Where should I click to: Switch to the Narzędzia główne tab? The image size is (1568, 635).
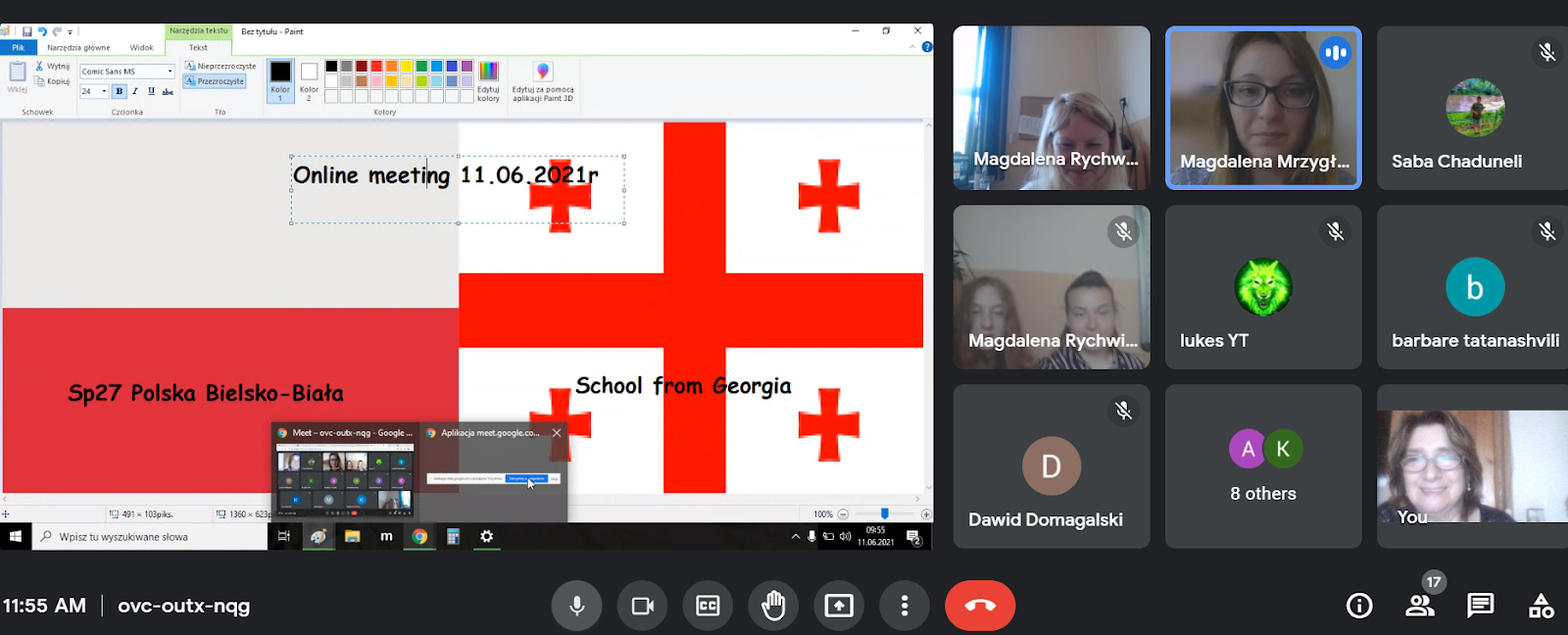point(78,47)
